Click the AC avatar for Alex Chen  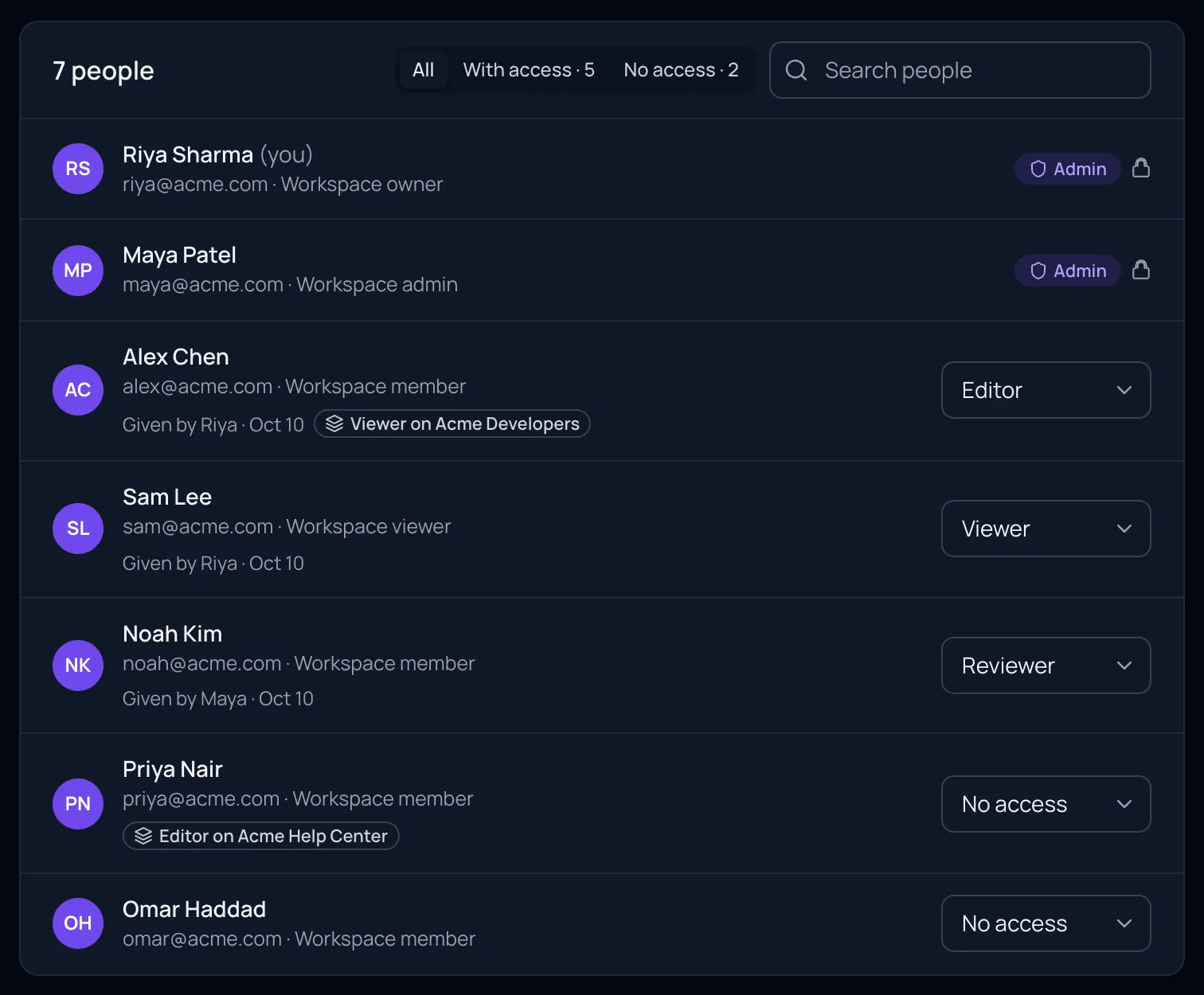[78, 390]
